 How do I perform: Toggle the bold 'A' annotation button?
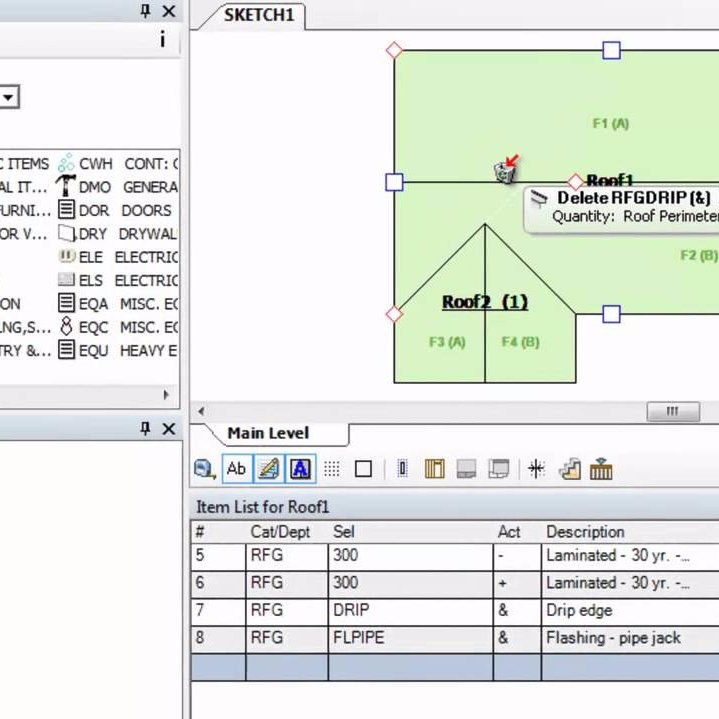tap(300, 469)
